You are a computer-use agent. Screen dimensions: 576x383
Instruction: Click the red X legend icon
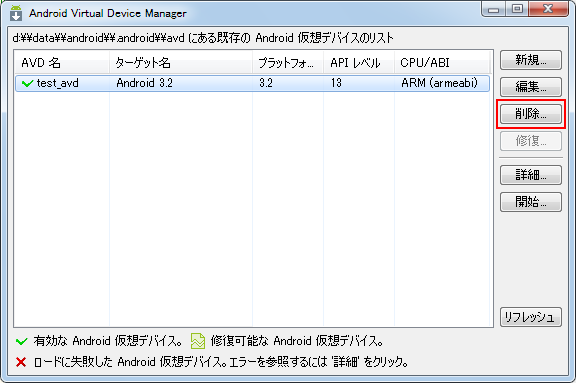click(x=21, y=362)
